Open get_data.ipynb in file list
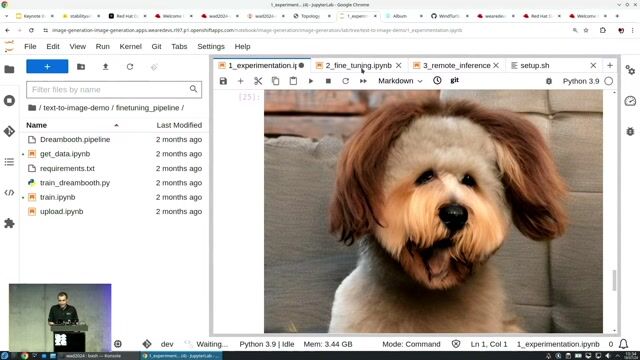This screenshot has height=360, width=640. [x=65, y=154]
